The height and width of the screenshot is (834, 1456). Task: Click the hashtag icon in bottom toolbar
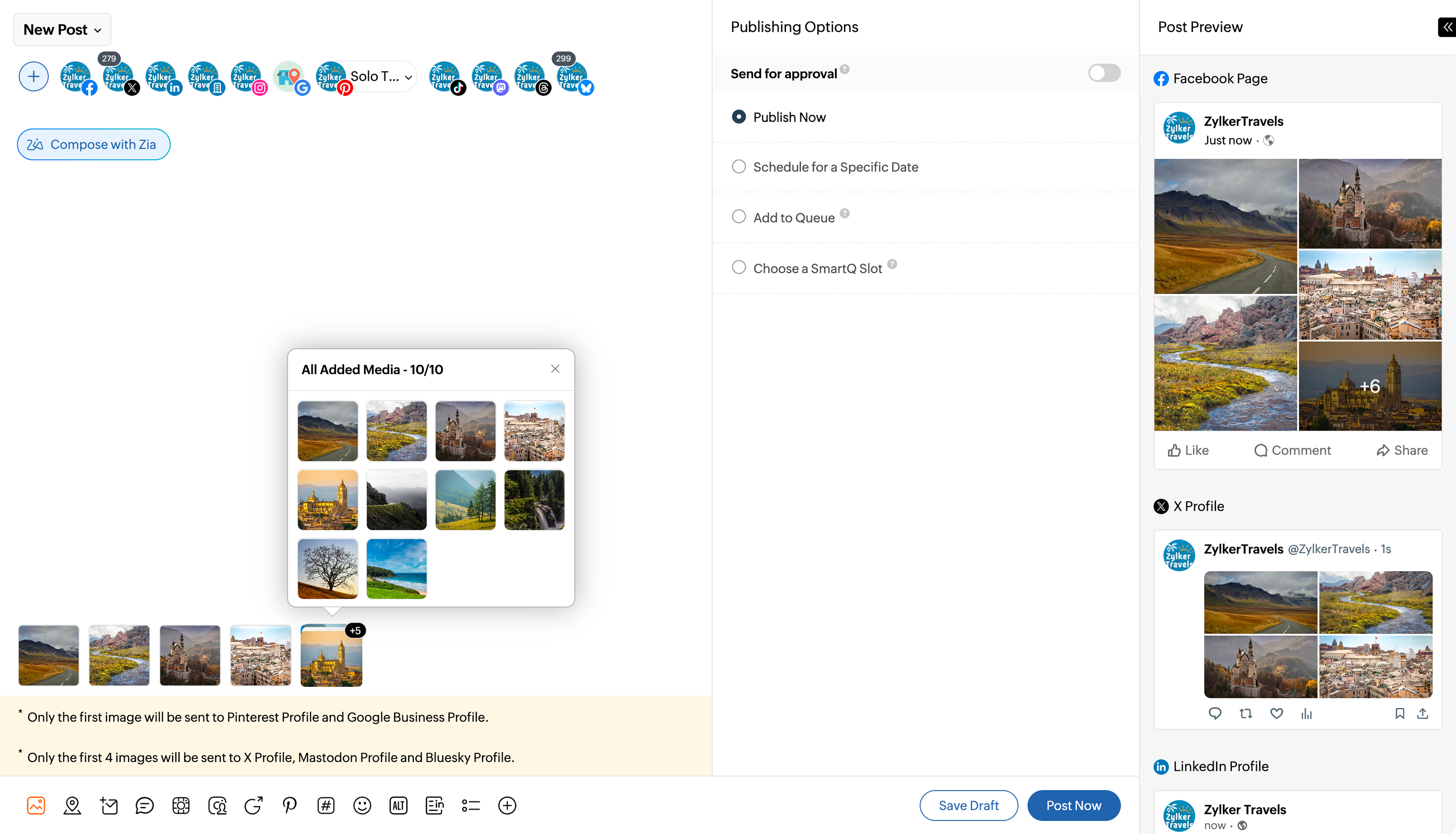[326, 805]
